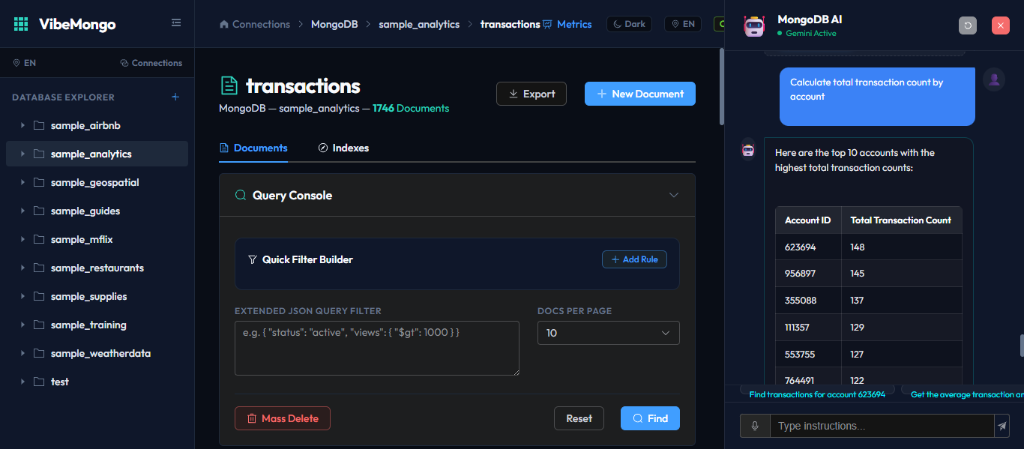
Task: Collapse sidebar using the menu fold icon
Action: [176, 23]
